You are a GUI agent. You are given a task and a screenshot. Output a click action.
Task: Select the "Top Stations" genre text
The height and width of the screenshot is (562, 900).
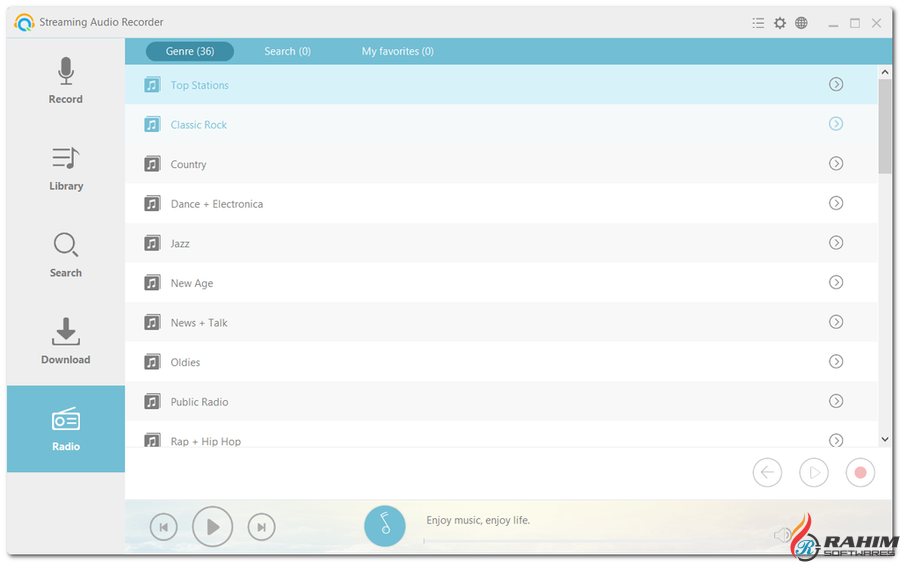click(200, 85)
